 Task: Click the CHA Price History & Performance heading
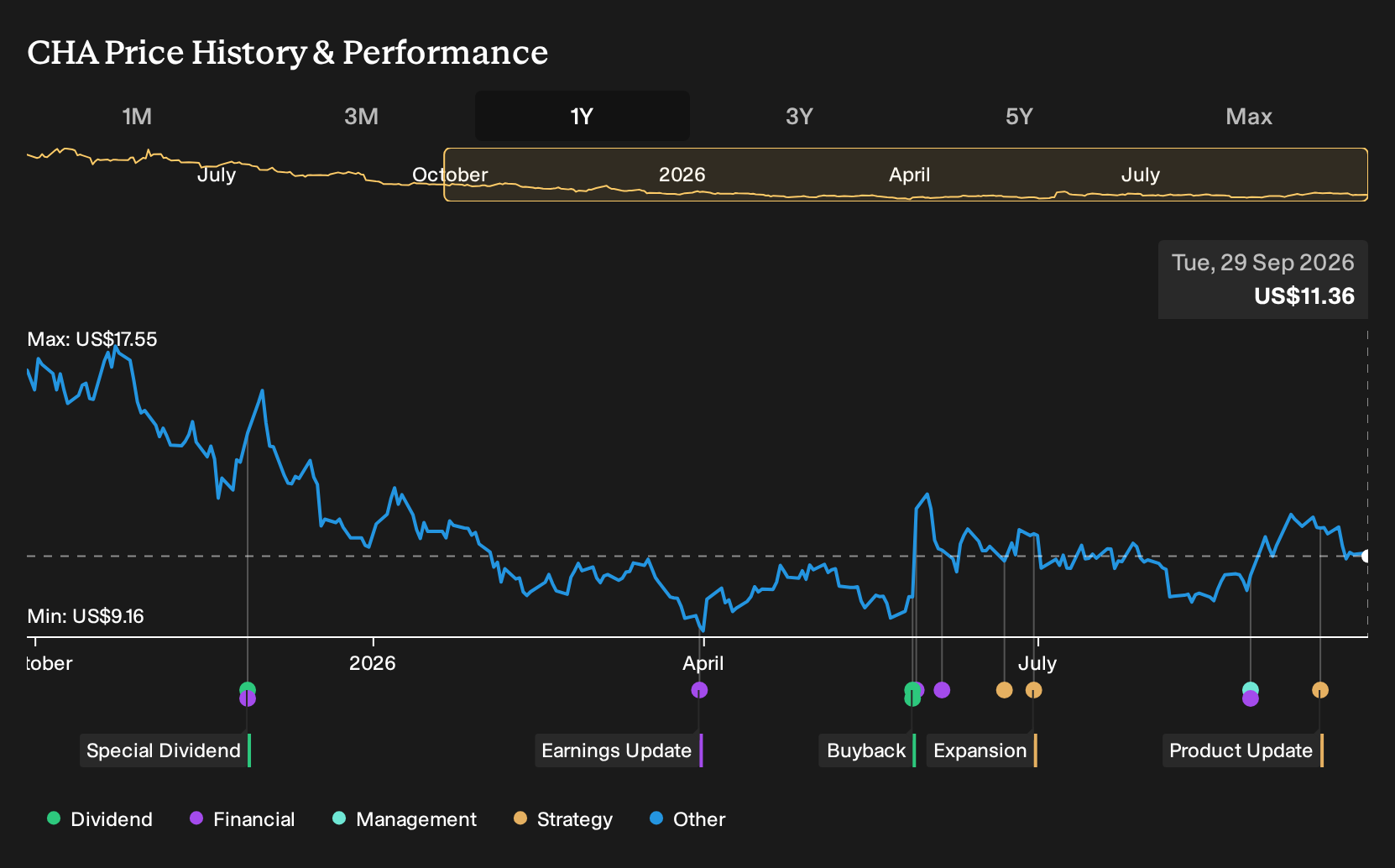click(288, 53)
